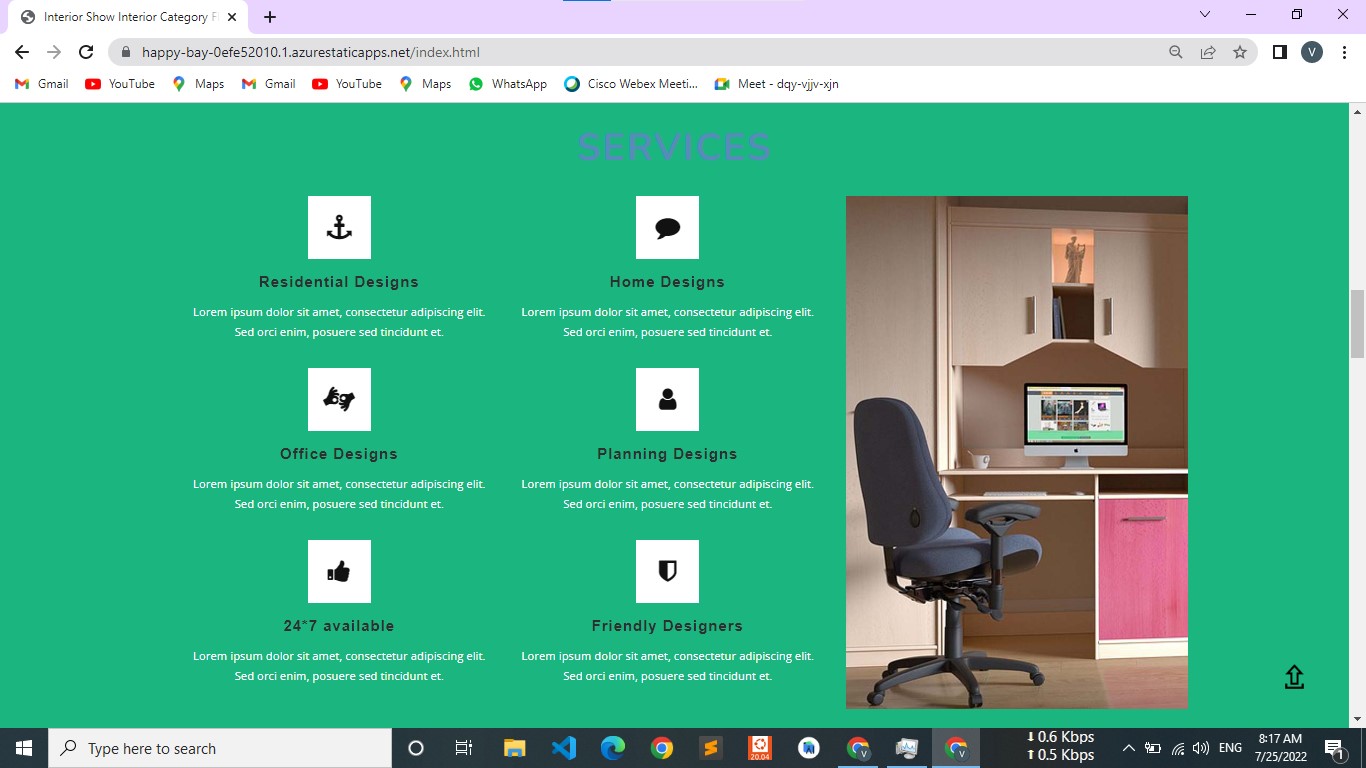The image size is (1366, 768).
Task: Open a new browser tab
Action: click(x=270, y=17)
